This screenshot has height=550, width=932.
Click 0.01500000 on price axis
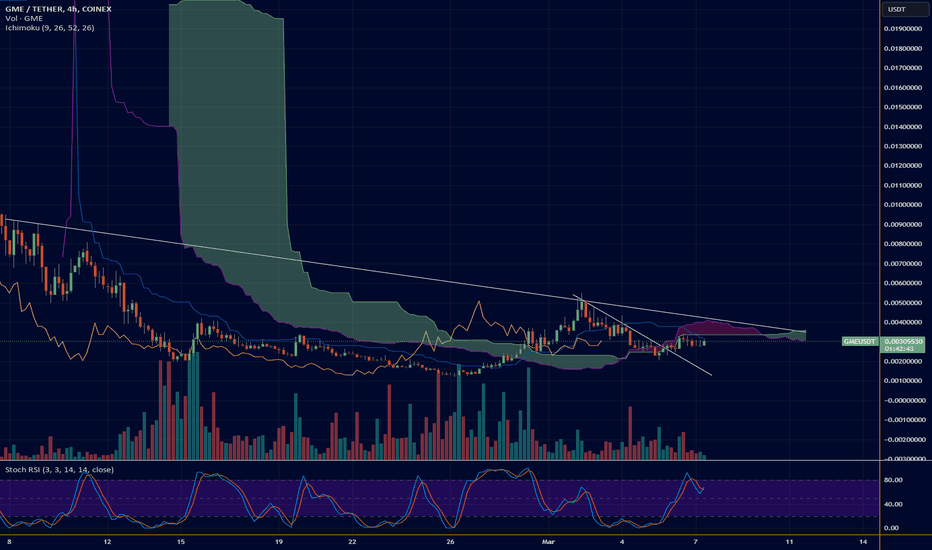(903, 107)
